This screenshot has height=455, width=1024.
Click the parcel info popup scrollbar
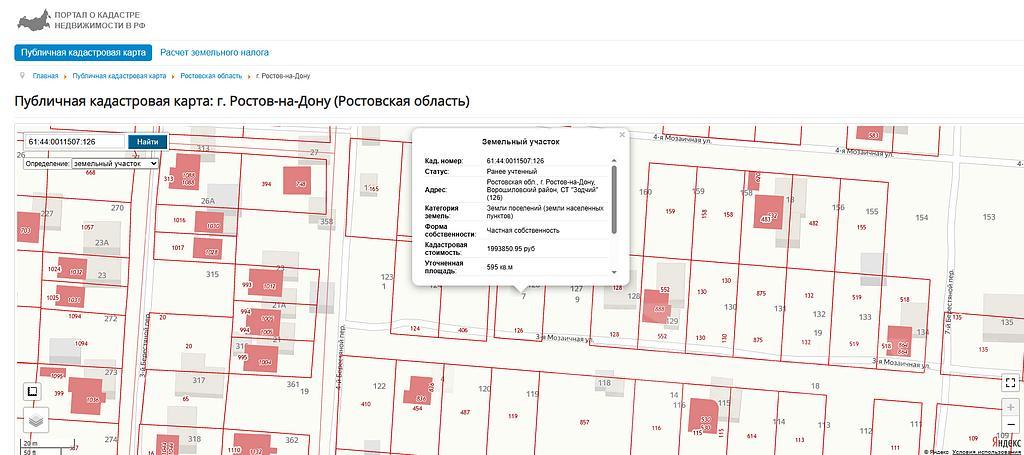(614, 190)
